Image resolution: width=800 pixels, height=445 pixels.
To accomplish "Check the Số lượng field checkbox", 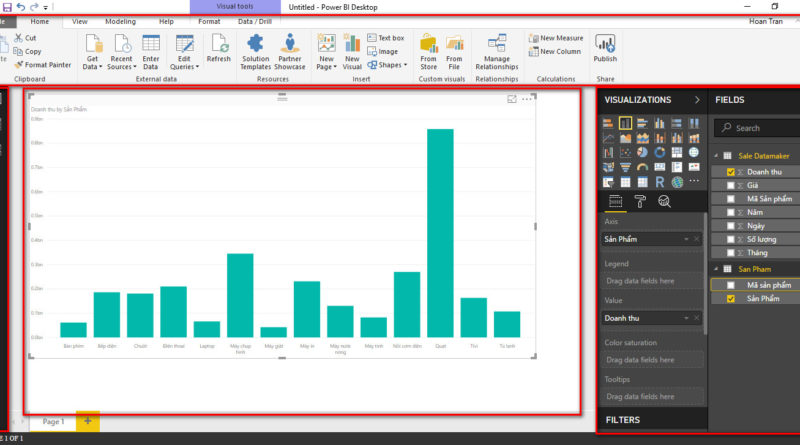I will (731, 240).
